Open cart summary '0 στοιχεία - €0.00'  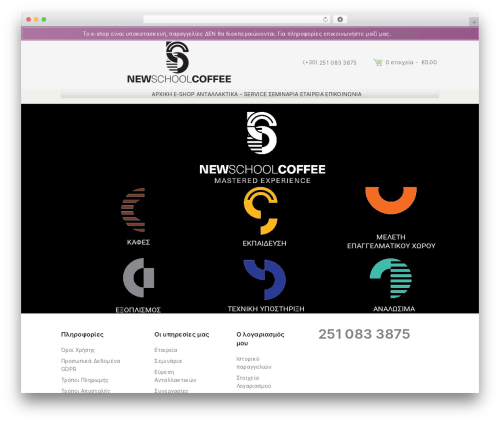tap(411, 62)
